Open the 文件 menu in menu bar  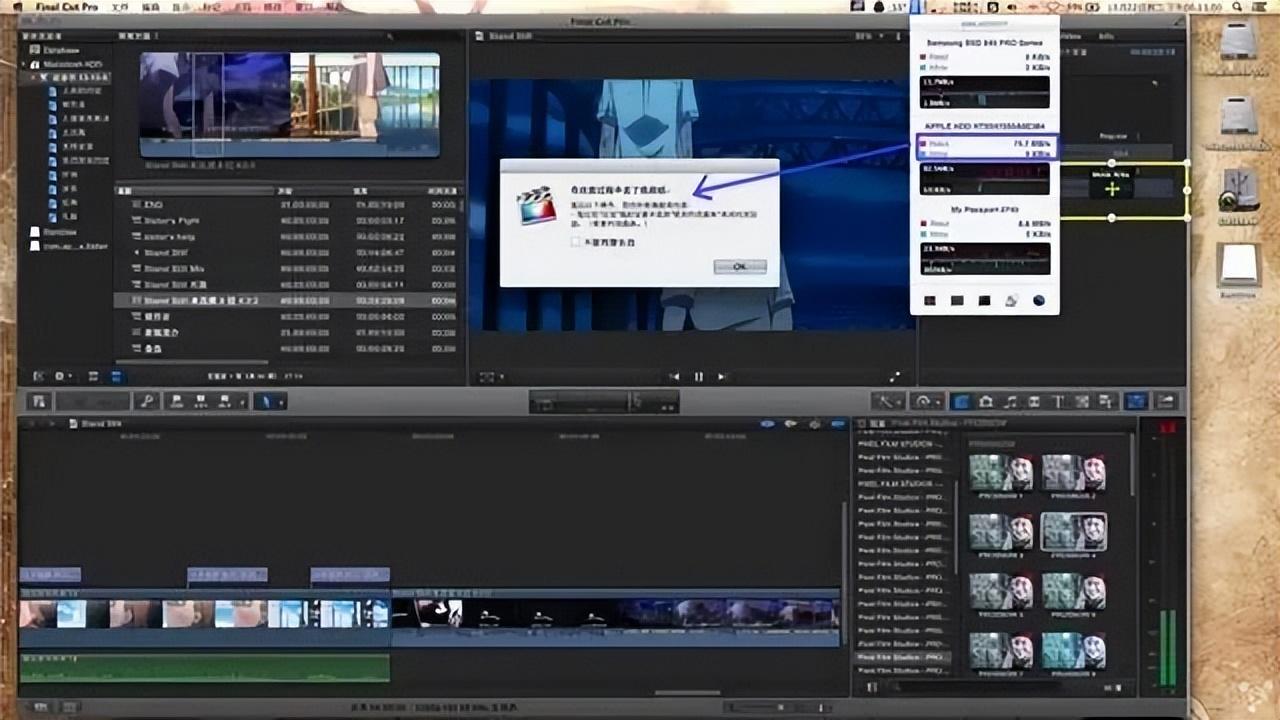point(120,6)
